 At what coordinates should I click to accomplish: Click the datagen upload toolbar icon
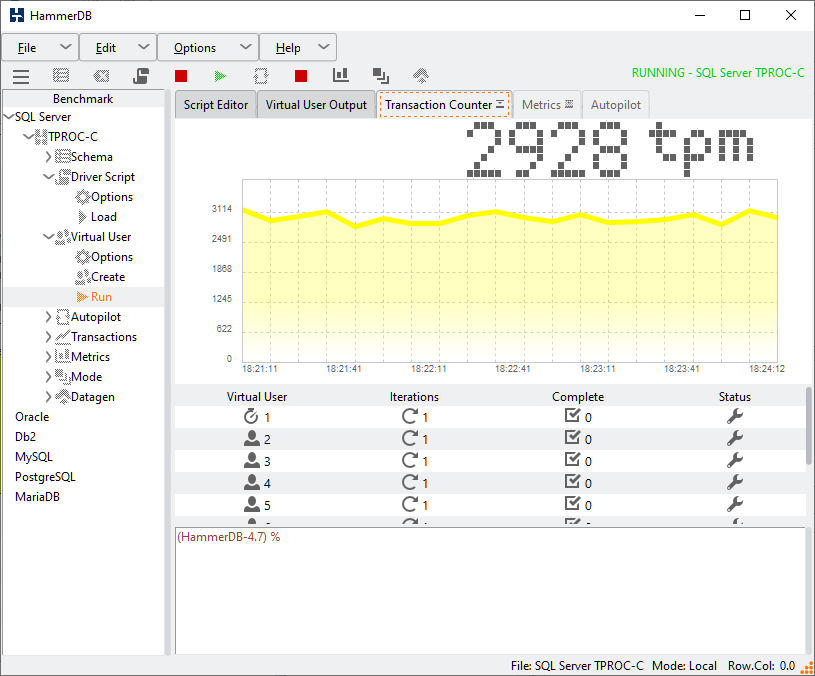click(421, 76)
